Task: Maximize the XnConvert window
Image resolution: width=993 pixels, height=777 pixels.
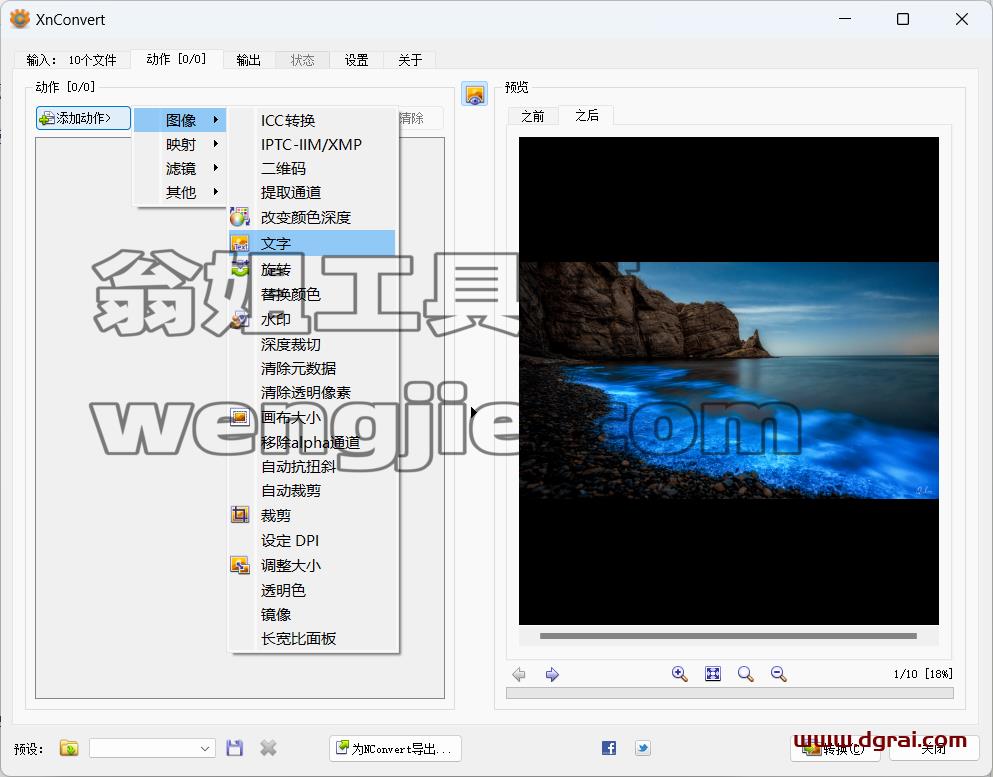Action: tap(903, 19)
